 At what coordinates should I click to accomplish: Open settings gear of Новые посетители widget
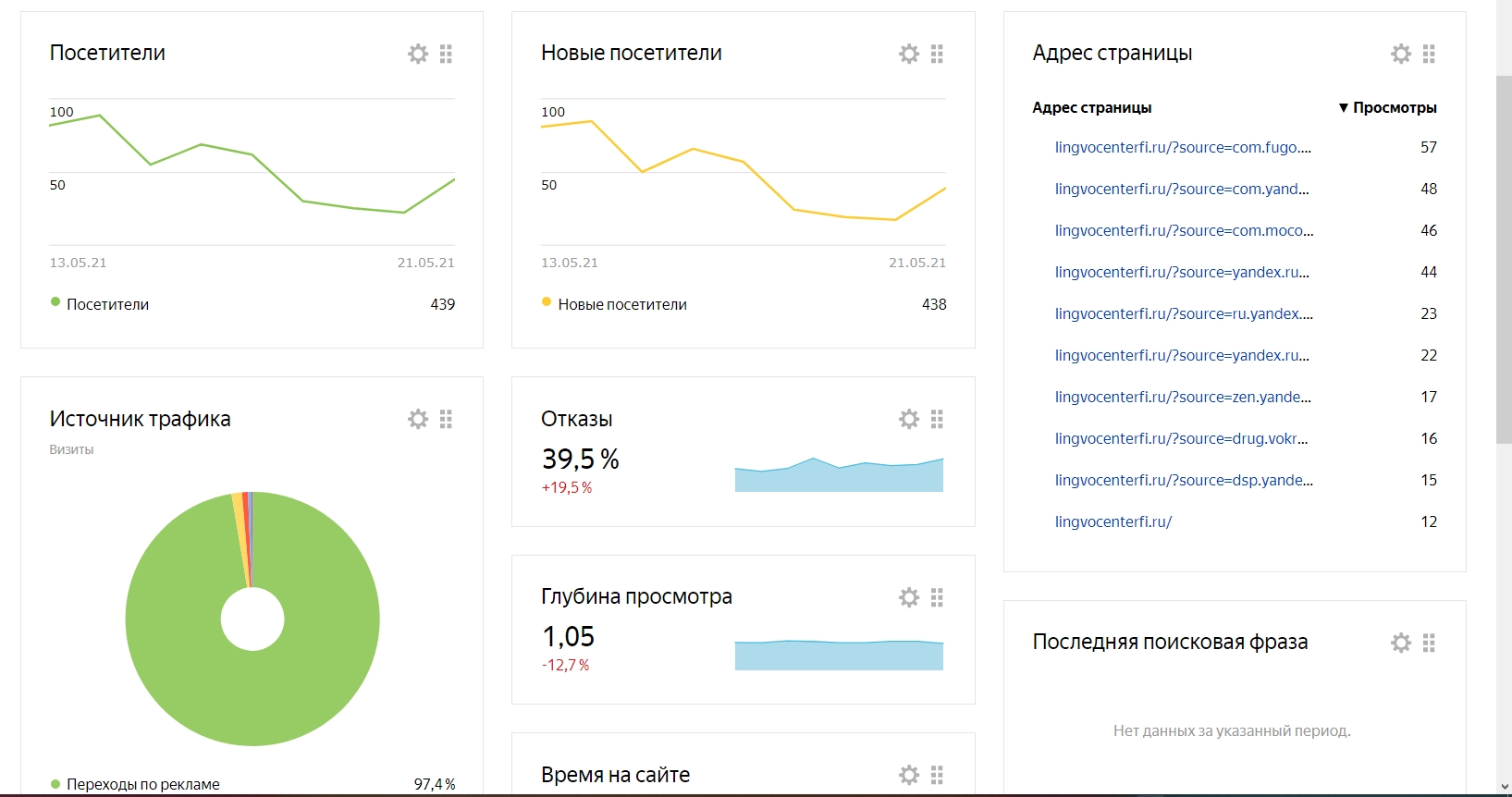[x=909, y=54]
